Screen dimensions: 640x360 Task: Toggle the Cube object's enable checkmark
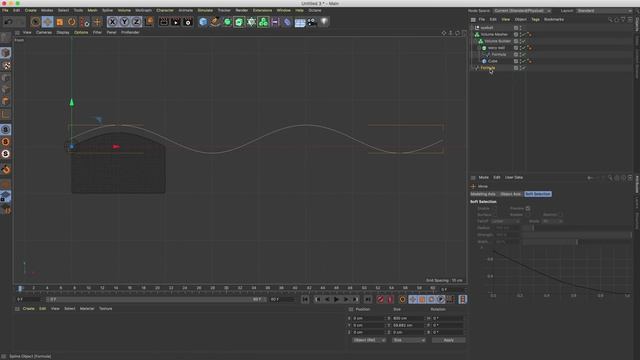tap(524, 61)
